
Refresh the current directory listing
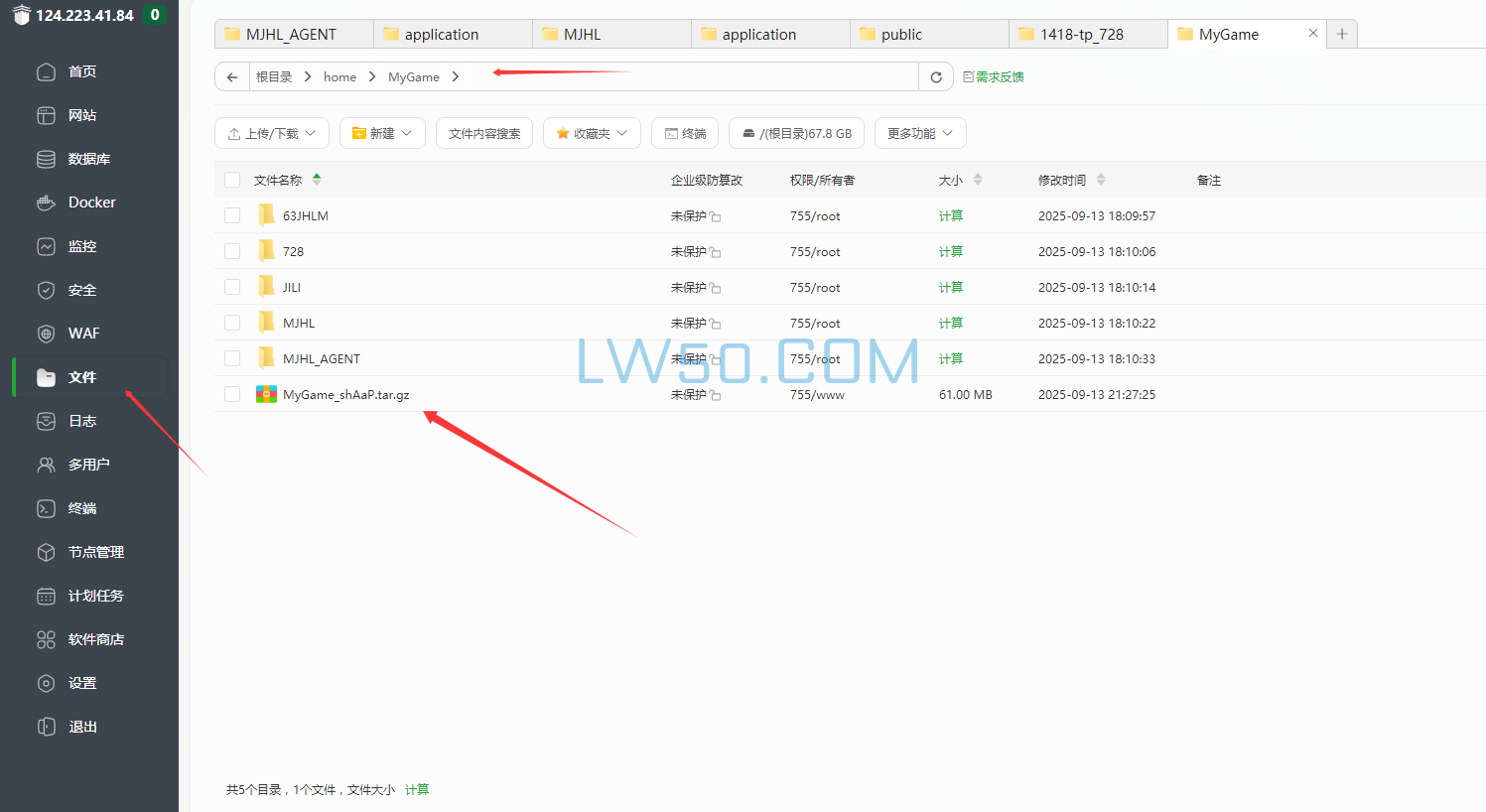coord(935,76)
